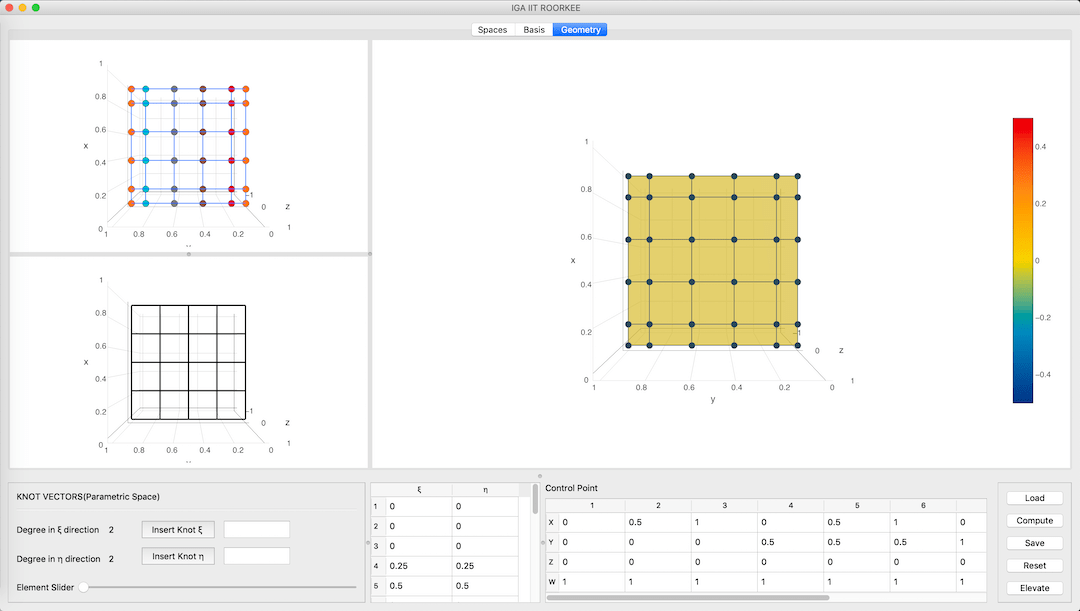1080x611 pixels.
Task: Select the X value in Control Point column 2
Action: (x=655, y=522)
